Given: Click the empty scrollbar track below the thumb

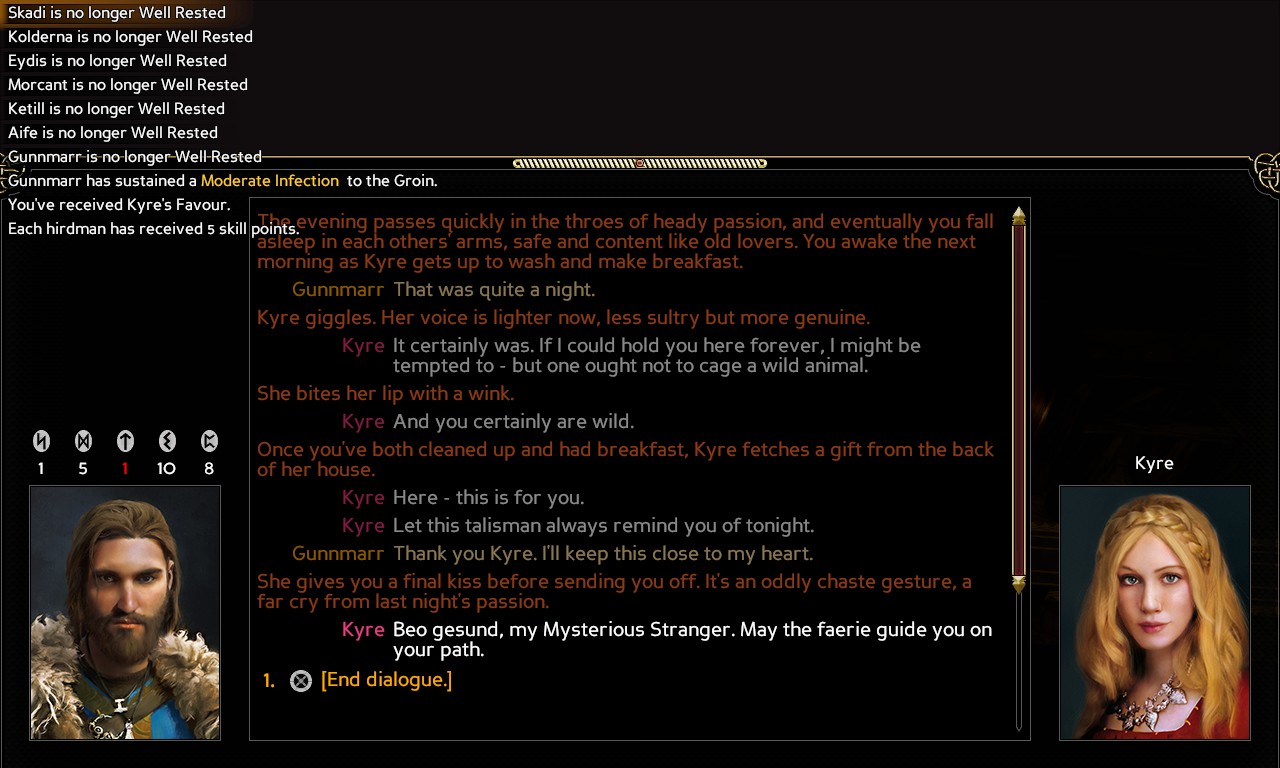Looking at the screenshot, I should coord(1019,662).
